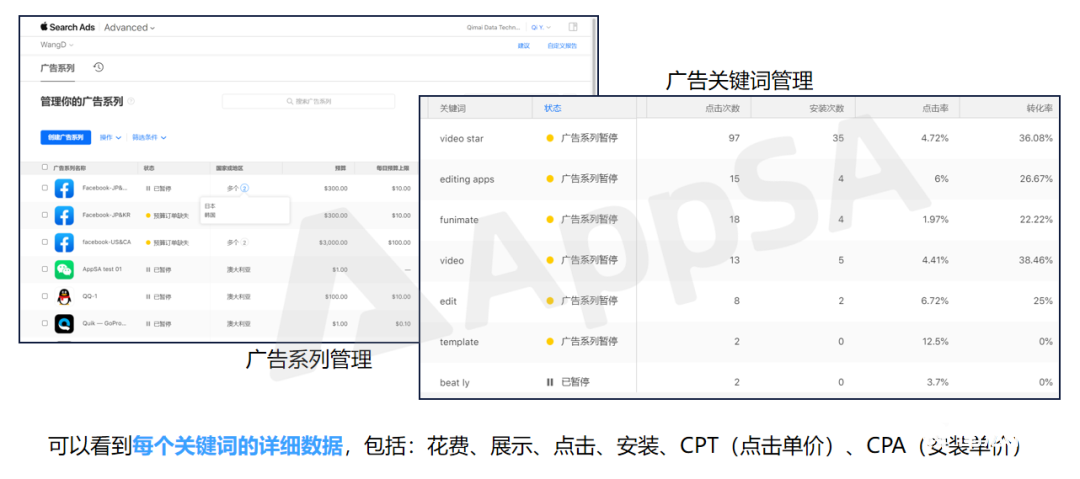Switch to the 广告系列 tab
This screenshot has height=479, width=1080.
point(57,68)
